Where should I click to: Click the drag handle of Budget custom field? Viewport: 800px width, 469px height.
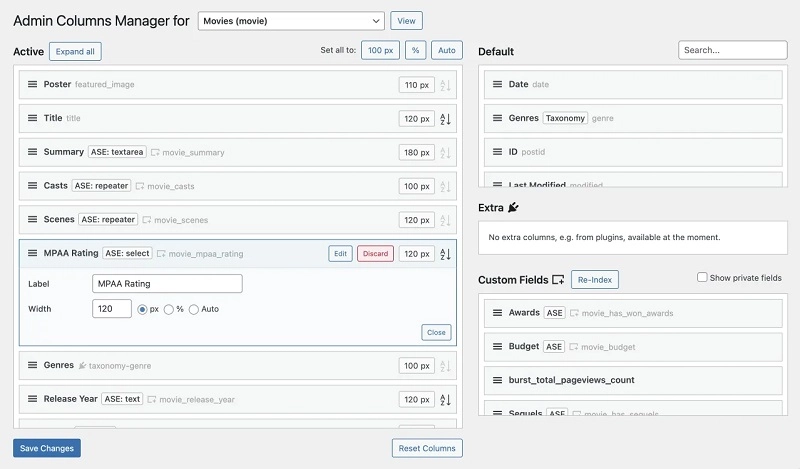[497, 347]
